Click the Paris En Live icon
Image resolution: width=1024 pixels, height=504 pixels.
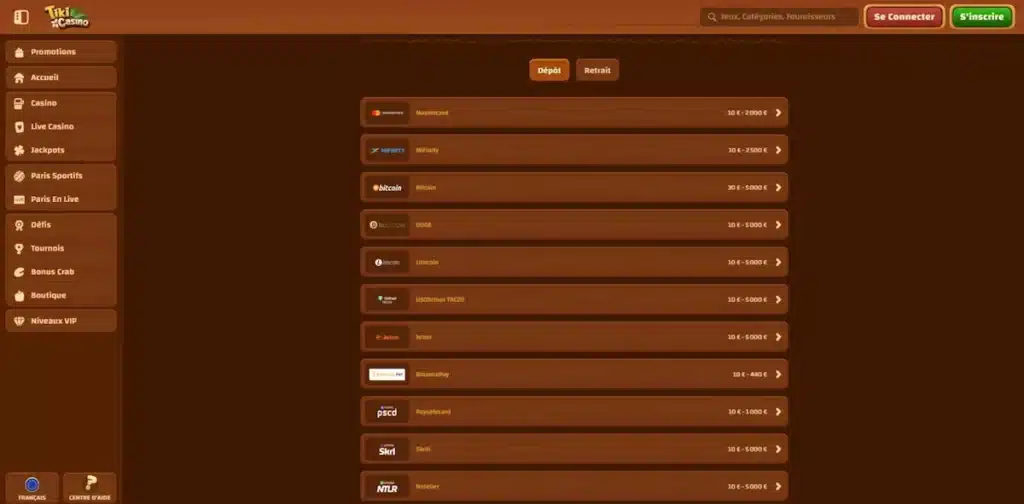click(x=19, y=199)
